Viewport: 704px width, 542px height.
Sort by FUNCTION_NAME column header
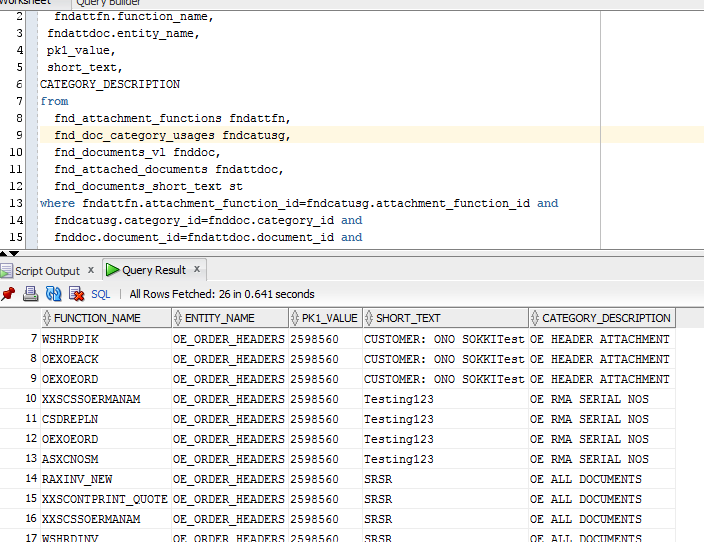coord(106,318)
